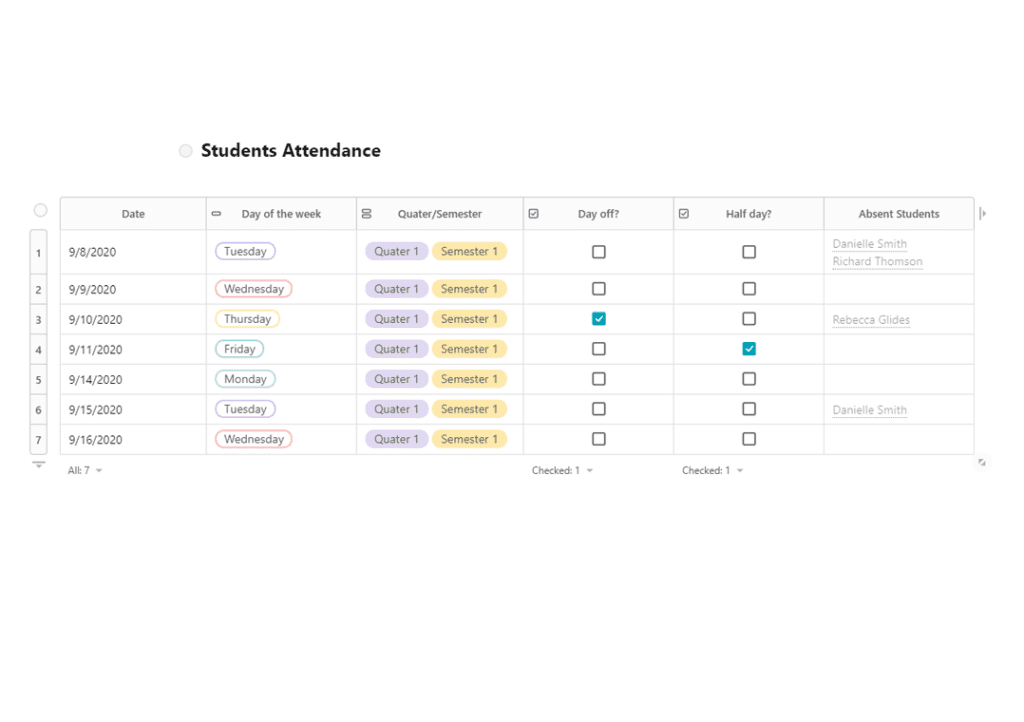Open Richard Thomson absent student link
Screen dimensions: 1024x722
877,261
